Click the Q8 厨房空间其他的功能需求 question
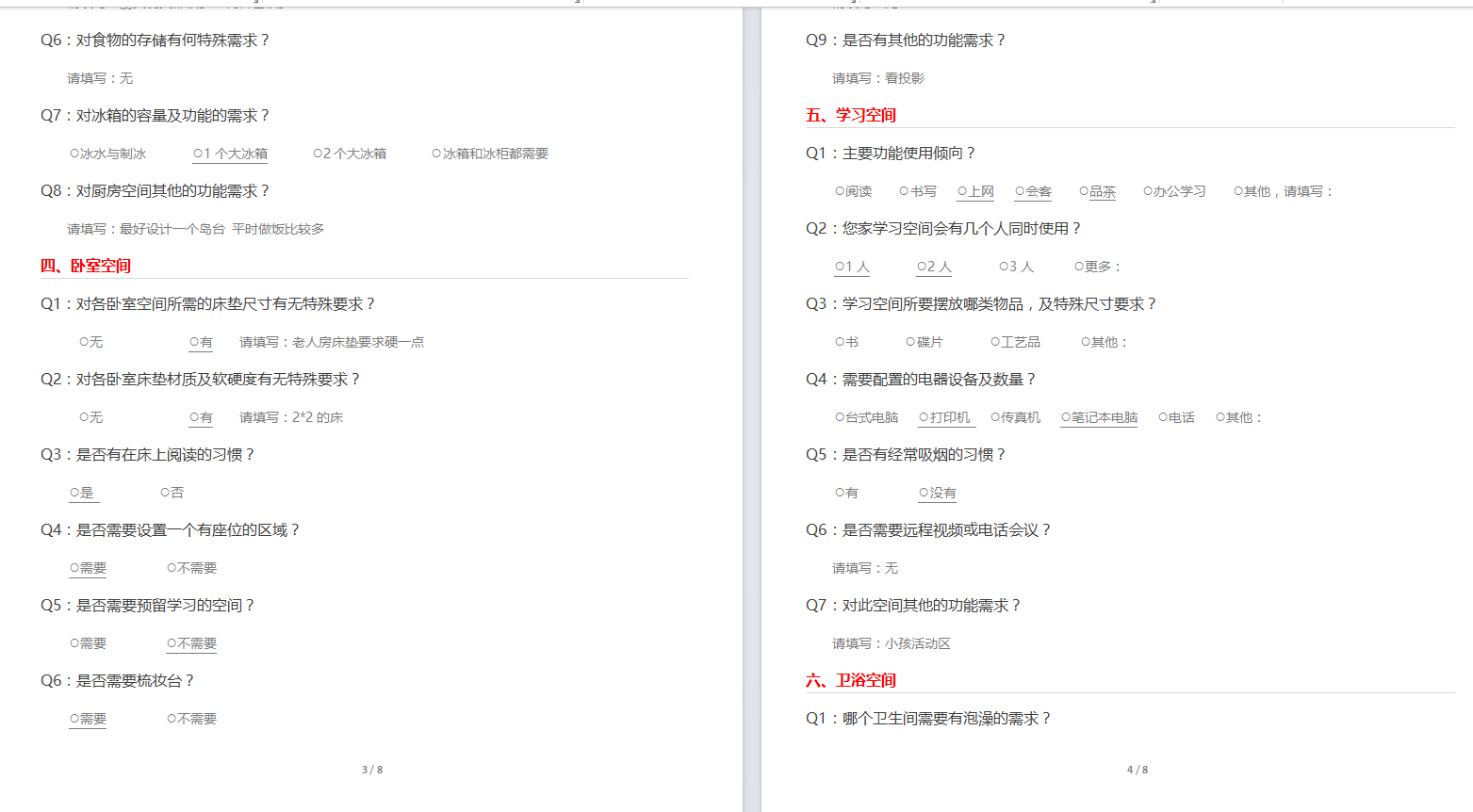 coord(155,191)
